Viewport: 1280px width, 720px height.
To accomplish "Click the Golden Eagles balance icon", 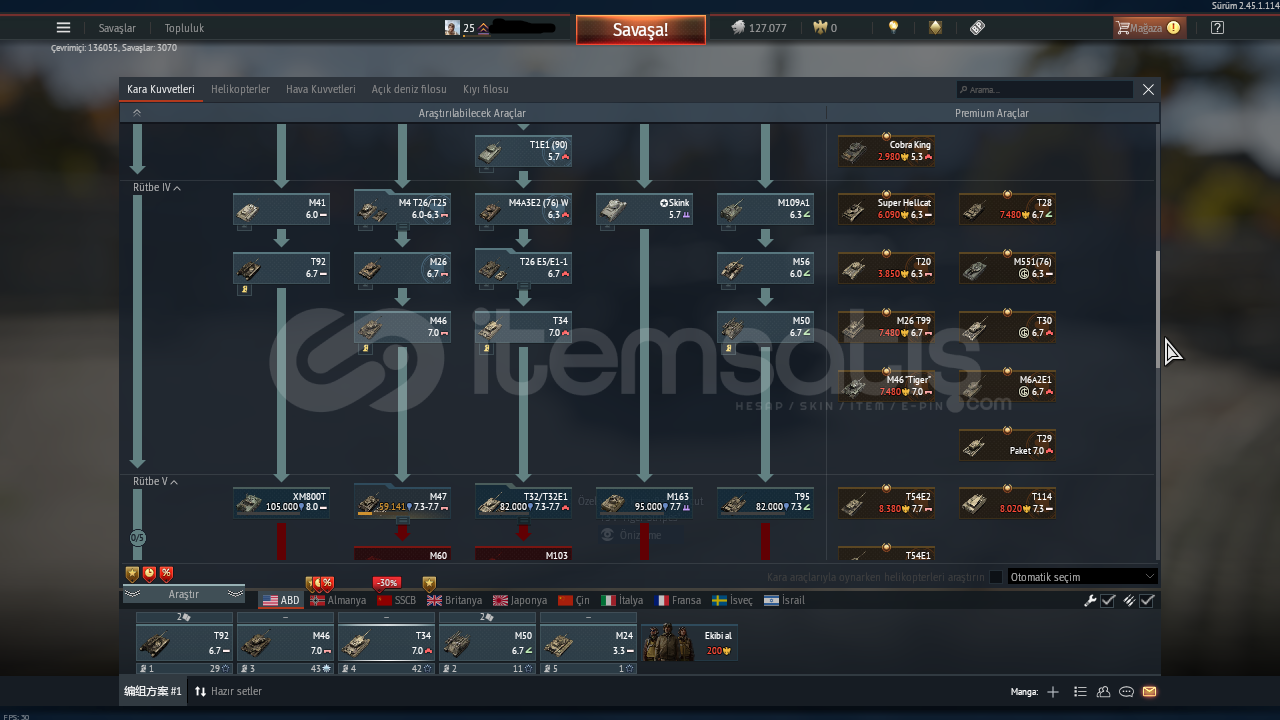I will [x=820, y=28].
